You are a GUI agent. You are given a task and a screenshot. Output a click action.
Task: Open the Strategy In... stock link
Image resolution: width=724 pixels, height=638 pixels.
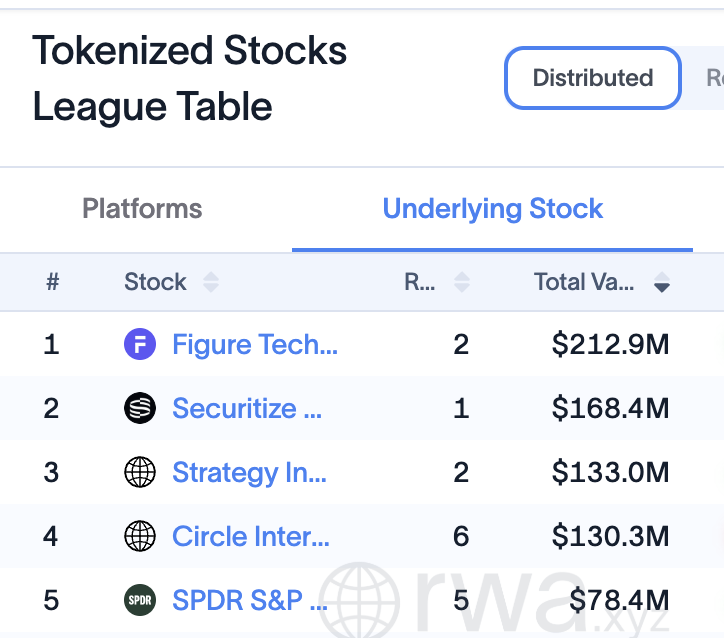pyautogui.click(x=249, y=473)
